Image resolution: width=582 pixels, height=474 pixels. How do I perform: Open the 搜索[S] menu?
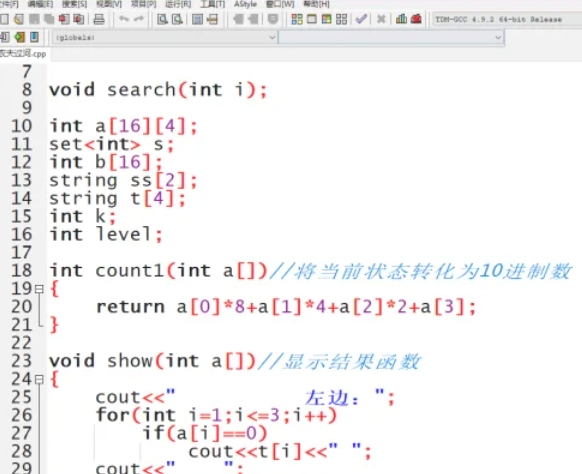click(x=74, y=4)
